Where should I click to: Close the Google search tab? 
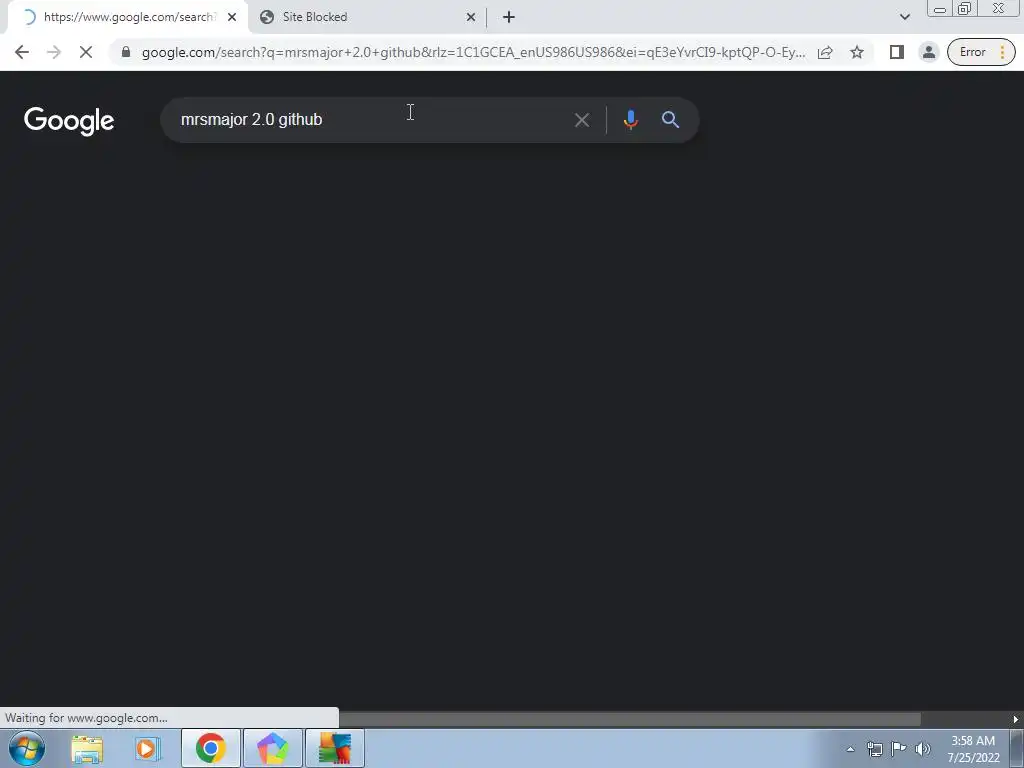tap(232, 17)
